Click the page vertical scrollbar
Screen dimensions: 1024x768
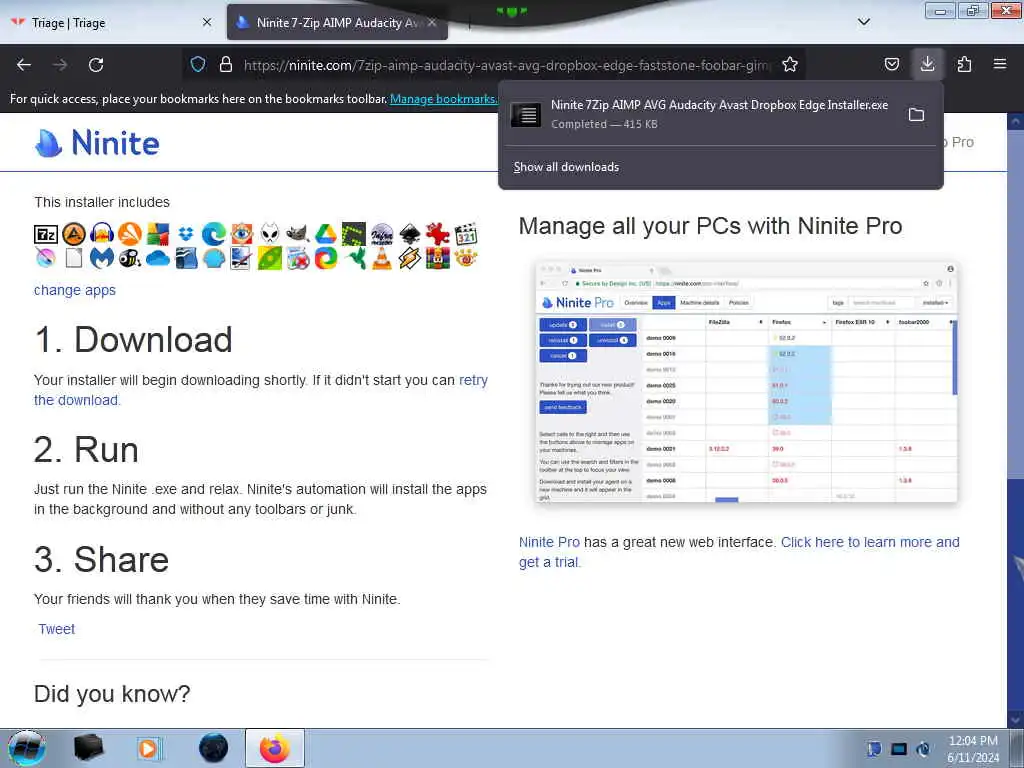point(1016,421)
